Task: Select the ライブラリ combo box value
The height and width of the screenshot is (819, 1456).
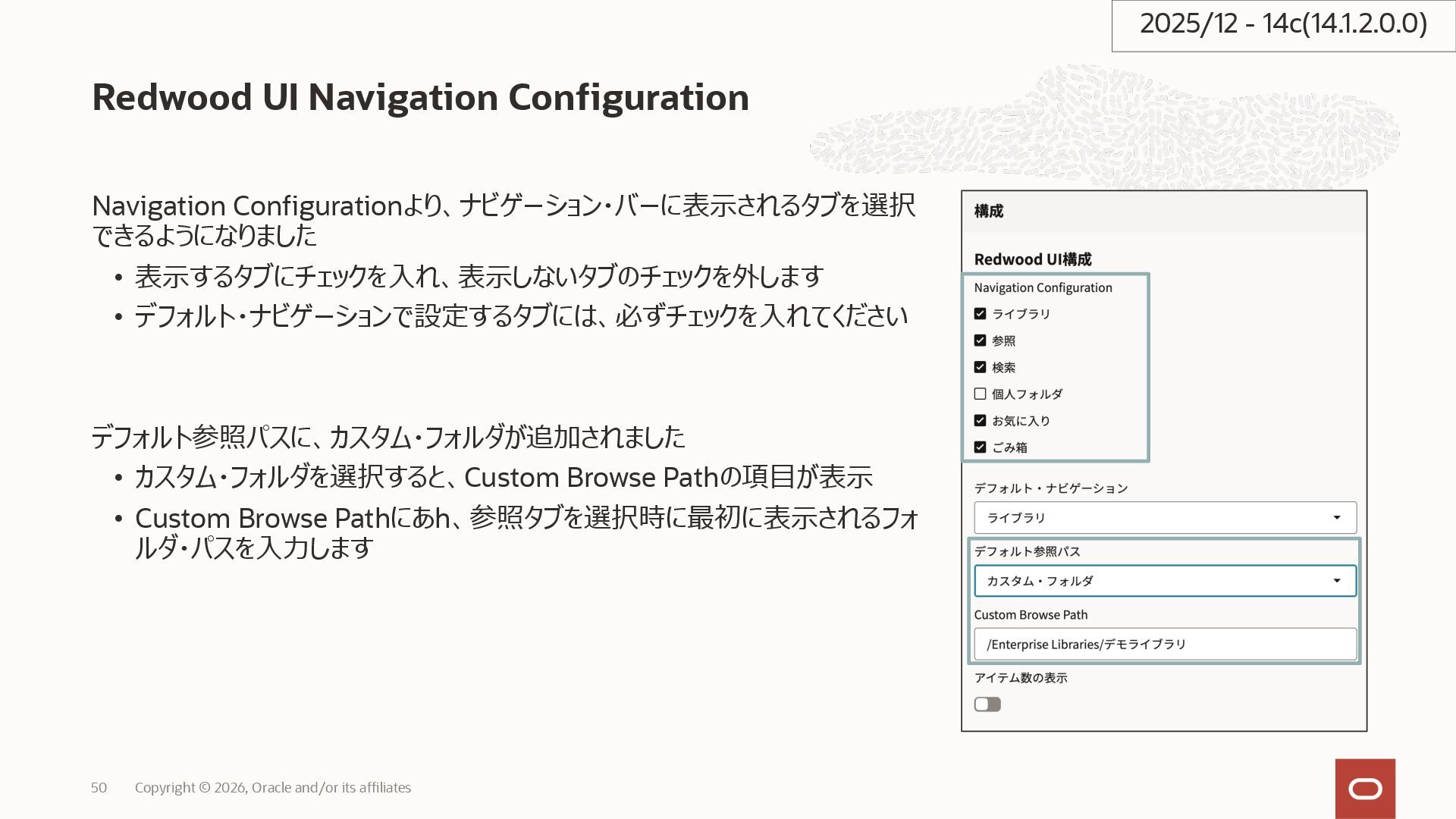Action: [x=1137, y=518]
